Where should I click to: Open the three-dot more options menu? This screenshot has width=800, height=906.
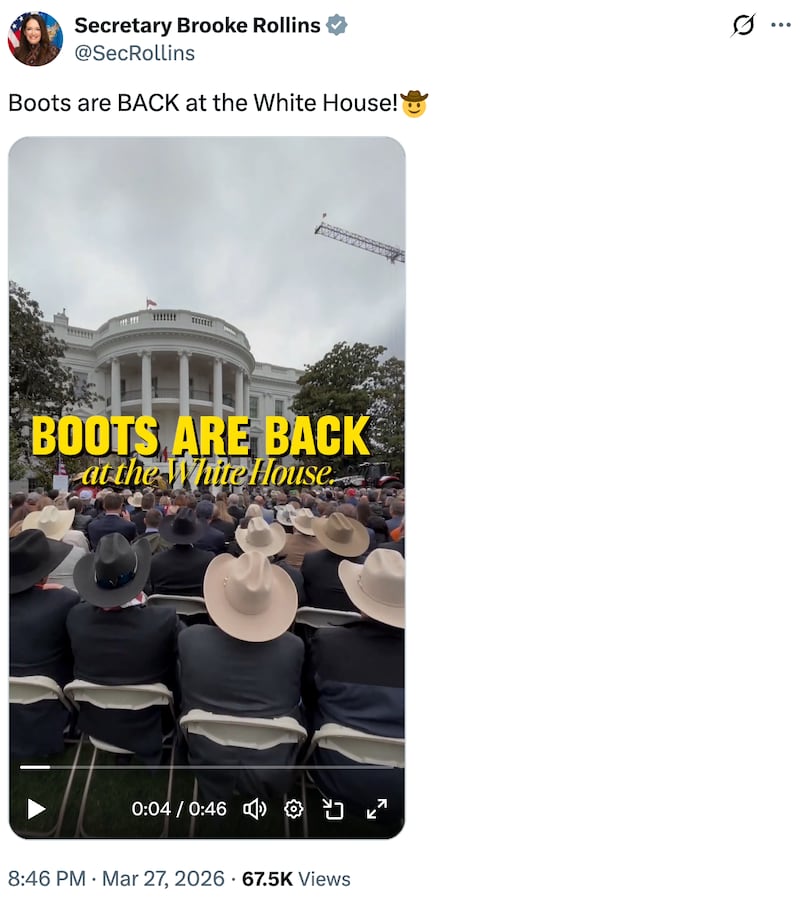(780, 25)
